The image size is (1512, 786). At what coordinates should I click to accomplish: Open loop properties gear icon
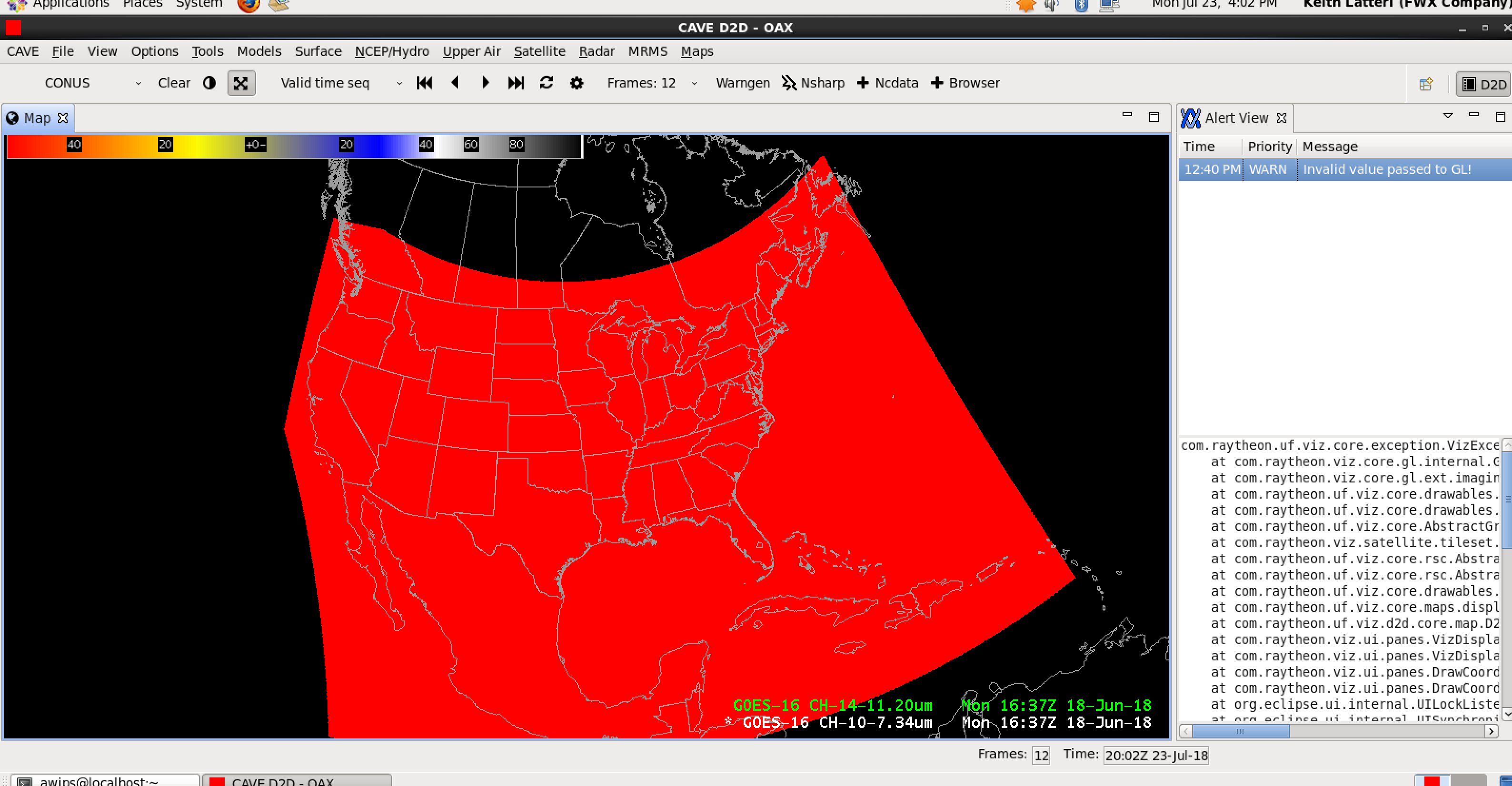[577, 83]
